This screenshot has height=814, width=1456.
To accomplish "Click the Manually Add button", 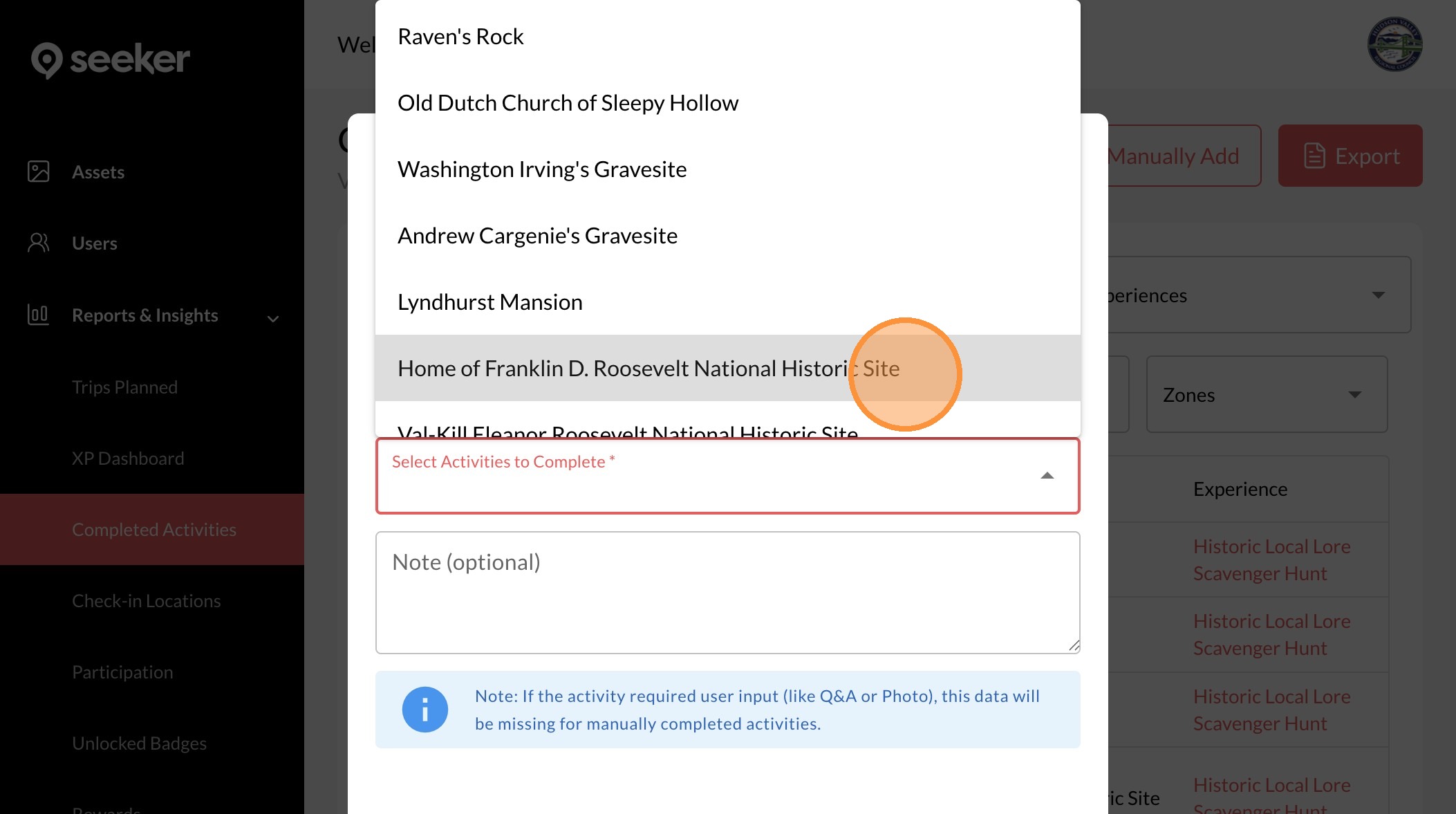I will click(x=1183, y=156).
